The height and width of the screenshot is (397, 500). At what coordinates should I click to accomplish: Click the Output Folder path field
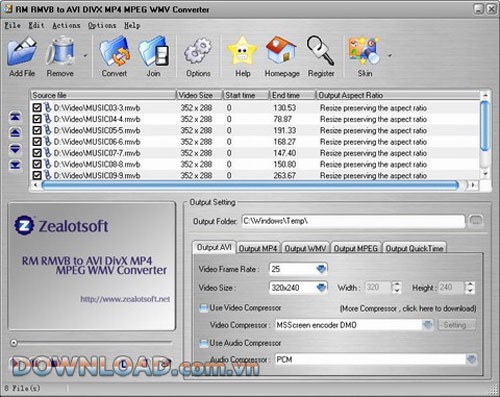tap(353, 221)
